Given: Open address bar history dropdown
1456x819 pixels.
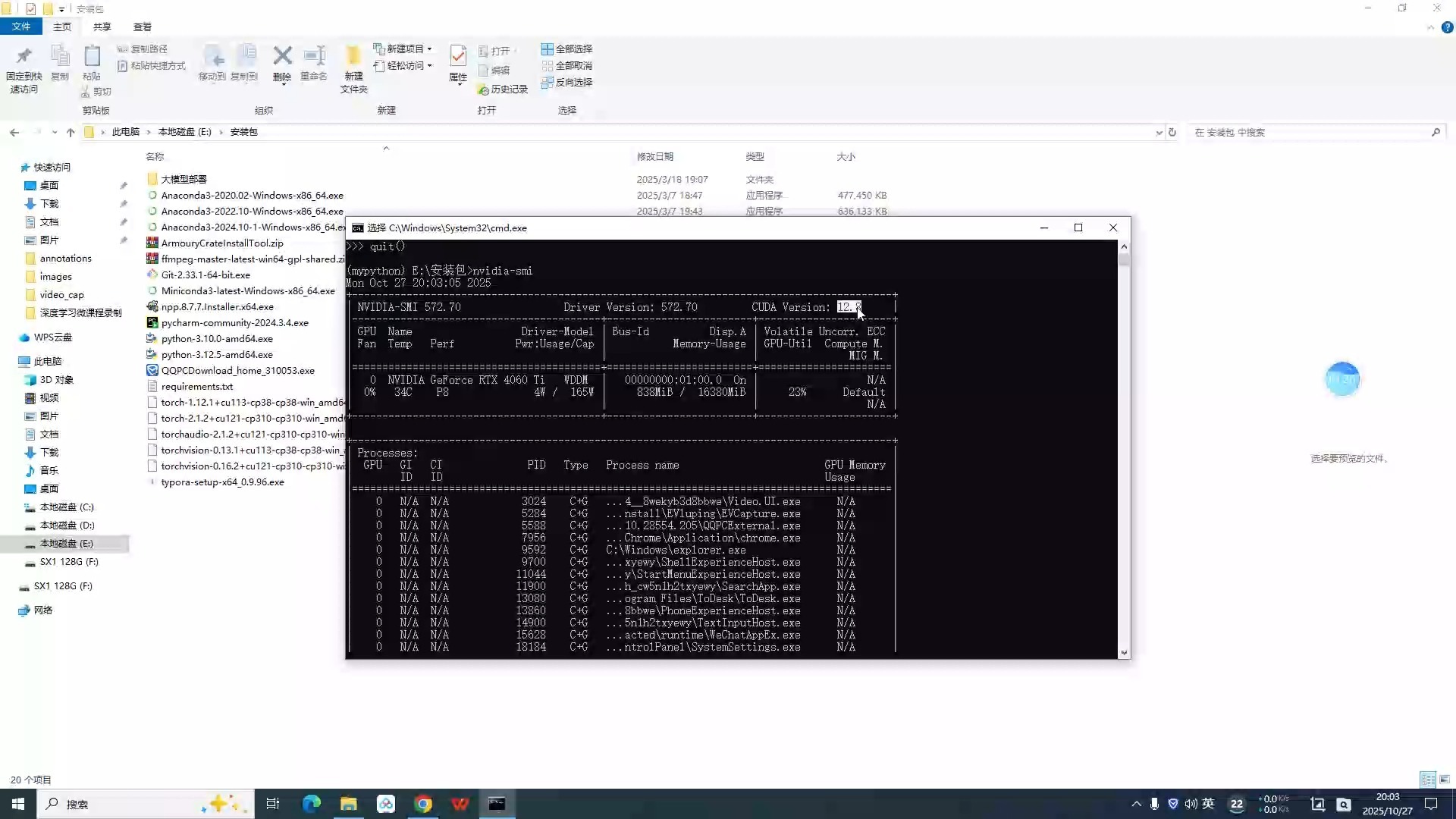Looking at the screenshot, I should coord(1159,132).
